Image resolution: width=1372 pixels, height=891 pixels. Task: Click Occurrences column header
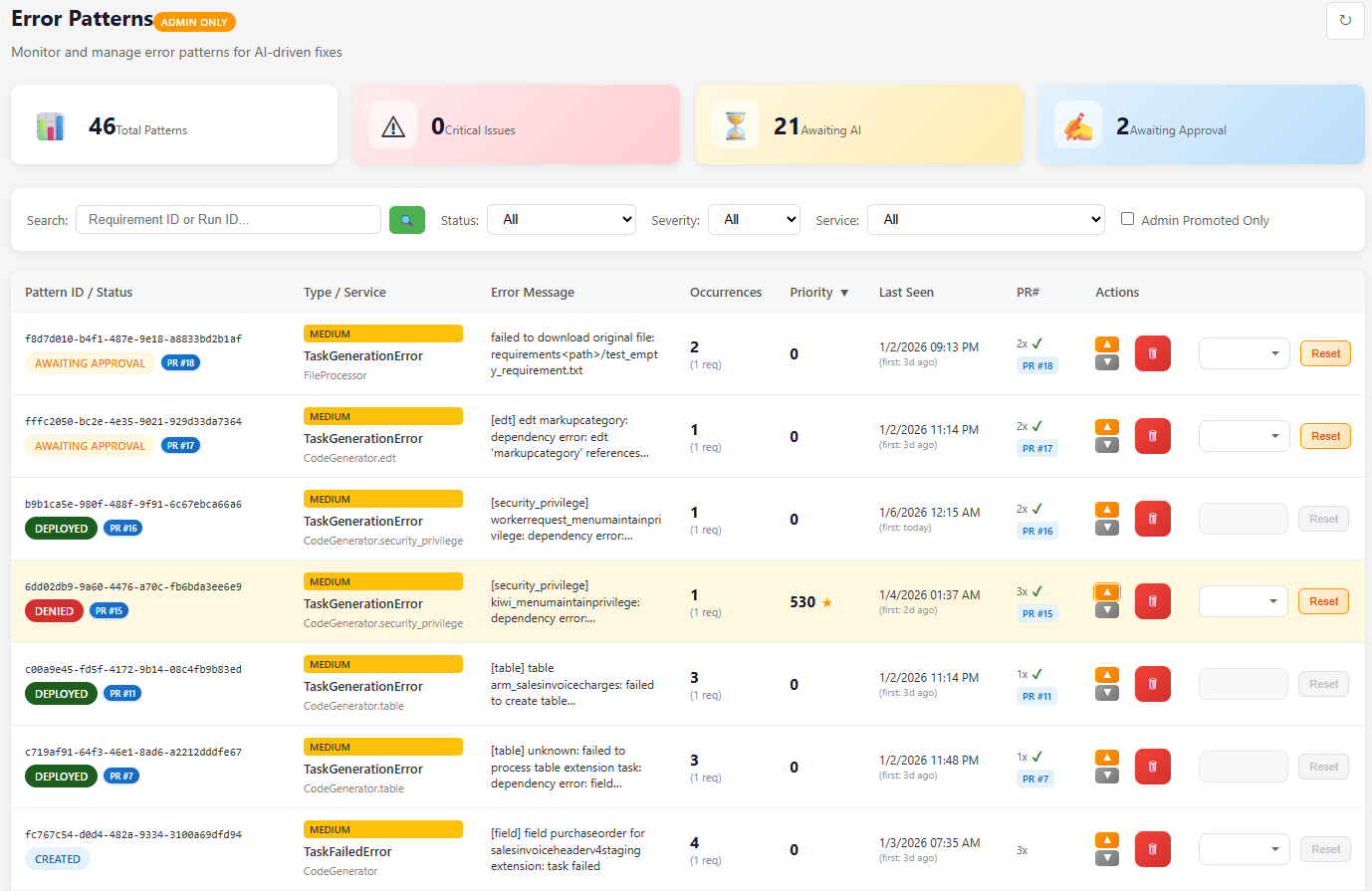click(x=726, y=293)
